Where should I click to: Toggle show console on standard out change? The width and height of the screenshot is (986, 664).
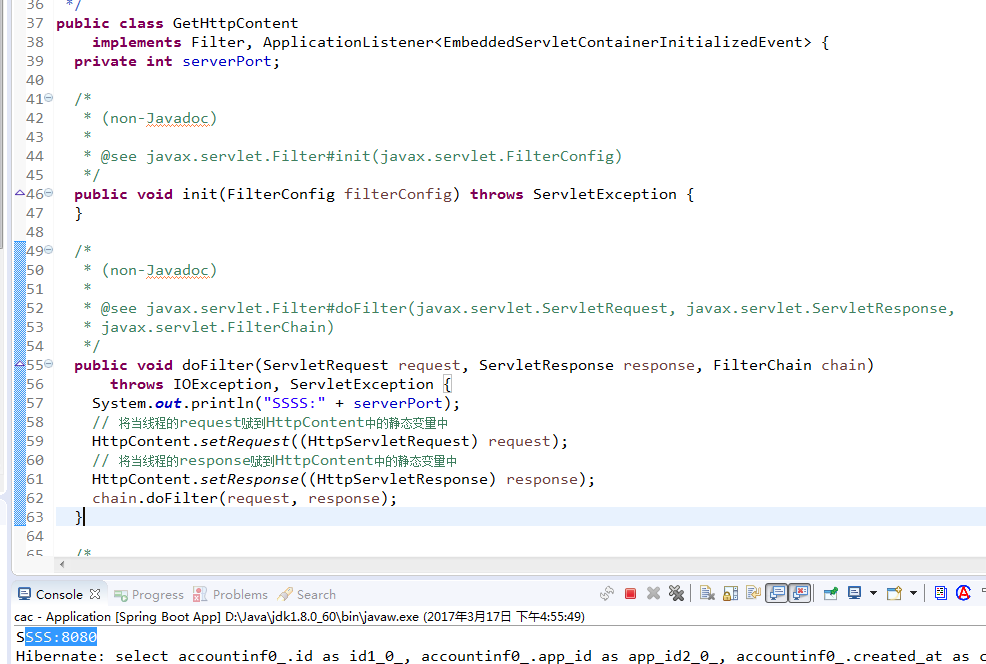click(x=777, y=593)
